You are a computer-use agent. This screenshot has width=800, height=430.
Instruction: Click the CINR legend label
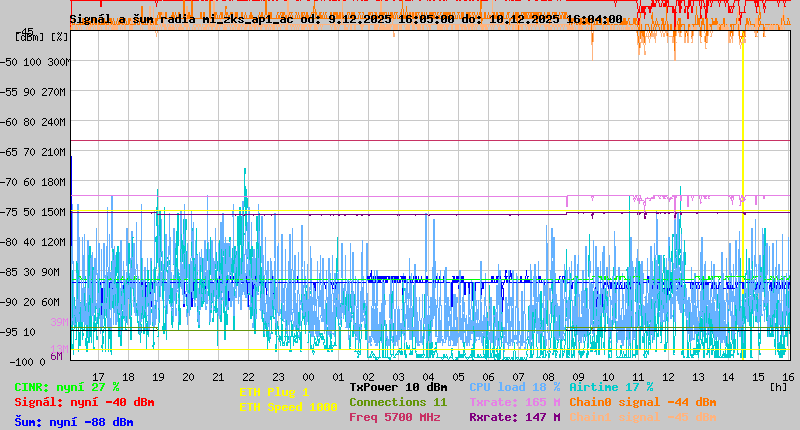tap(67, 387)
